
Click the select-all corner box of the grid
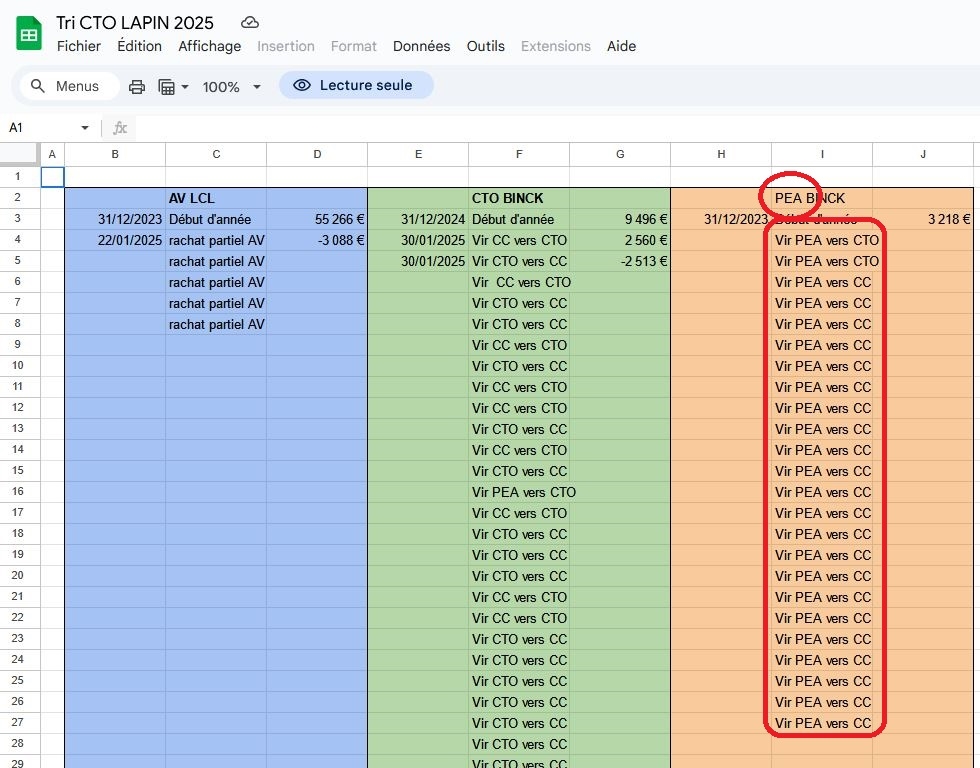[x=20, y=154]
